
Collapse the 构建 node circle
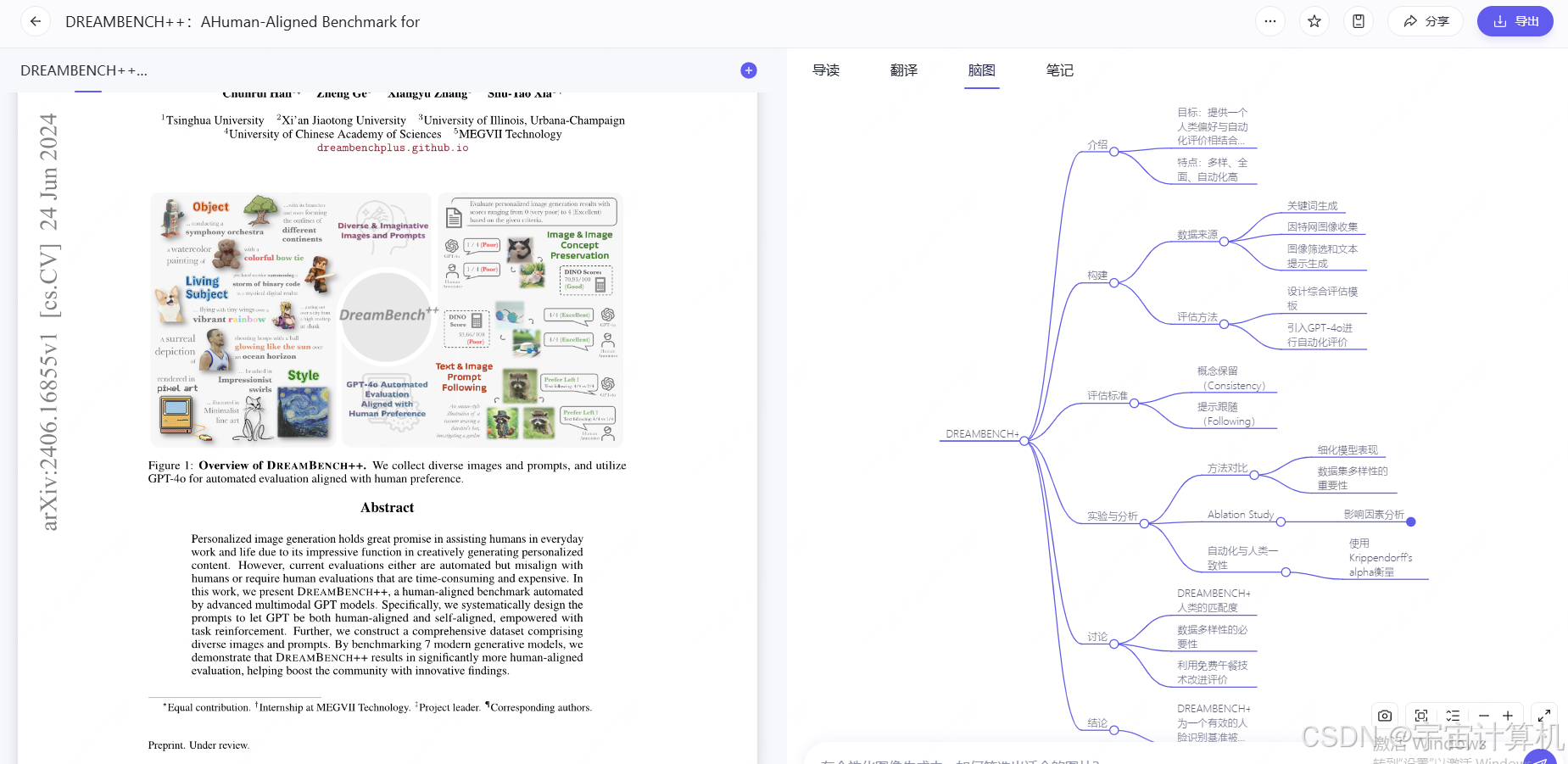point(1114,282)
